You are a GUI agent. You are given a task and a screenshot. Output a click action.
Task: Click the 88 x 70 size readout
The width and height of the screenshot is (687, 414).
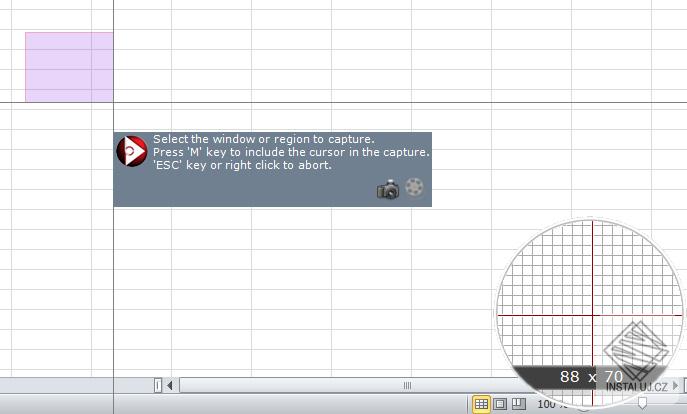(x=591, y=377)
